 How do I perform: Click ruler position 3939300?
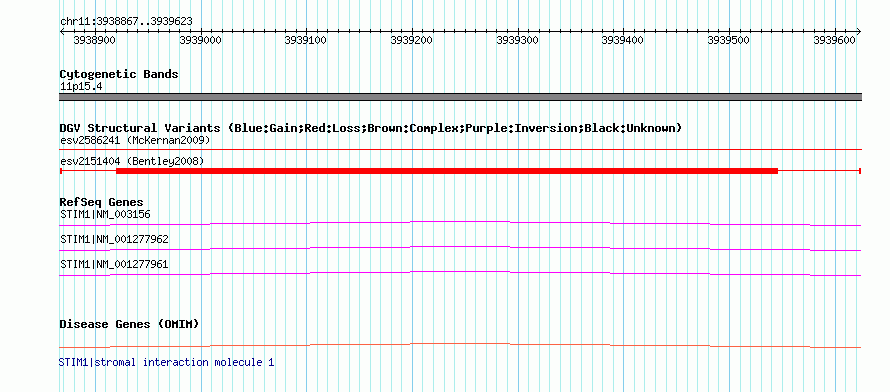(518, 40)
